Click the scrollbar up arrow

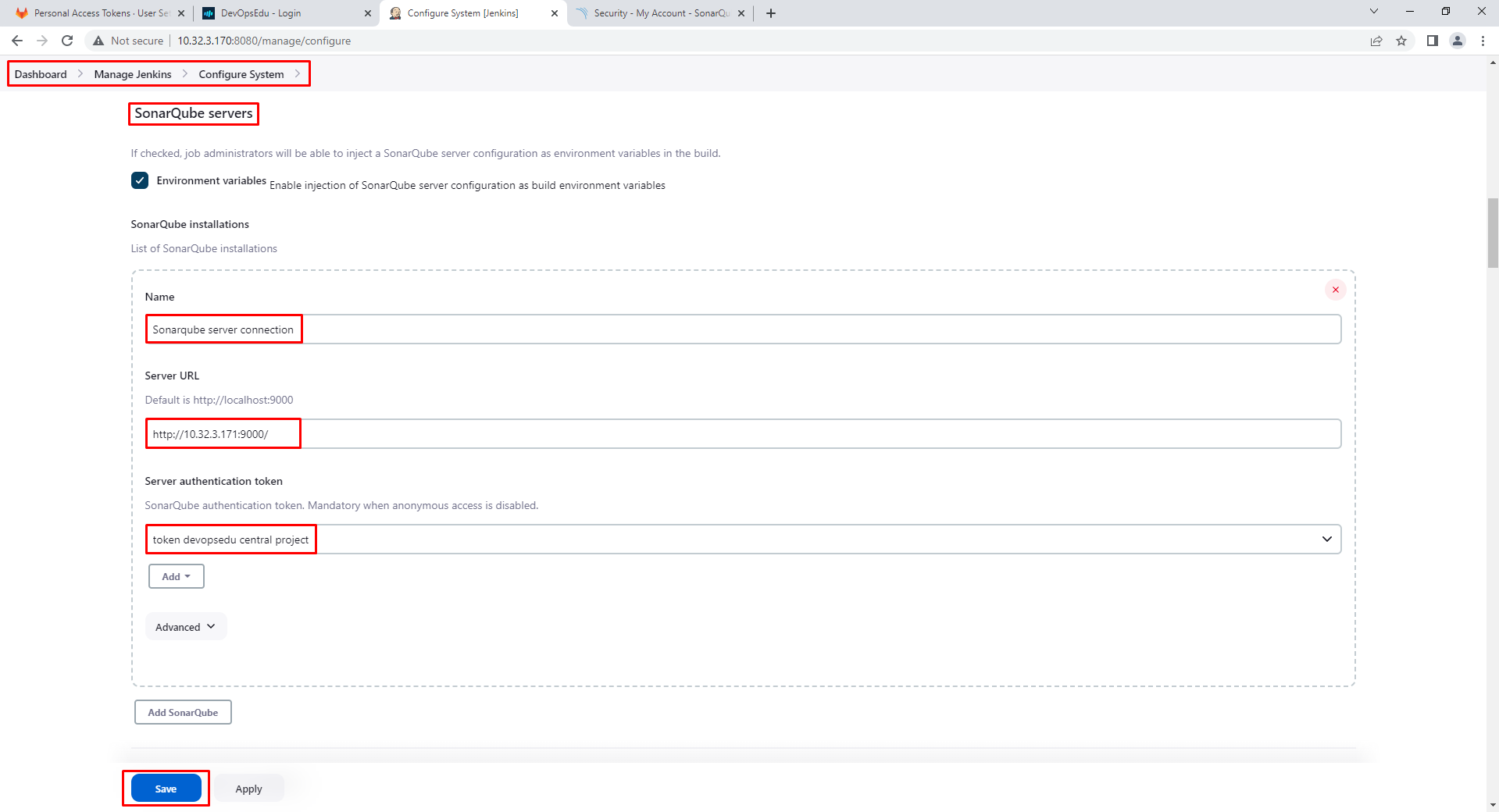click(1493, 62)
